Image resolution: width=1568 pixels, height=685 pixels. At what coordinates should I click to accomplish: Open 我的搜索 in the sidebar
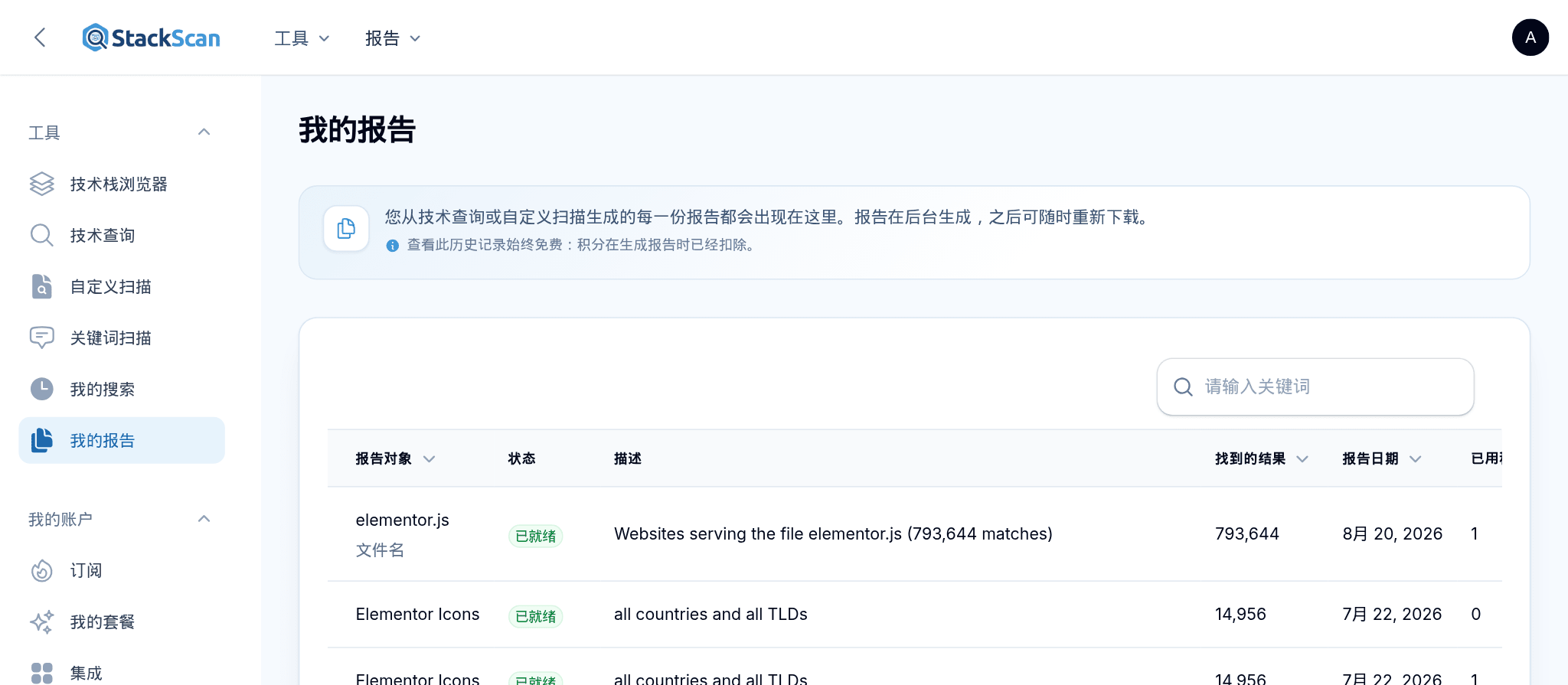tap(122, 389)
